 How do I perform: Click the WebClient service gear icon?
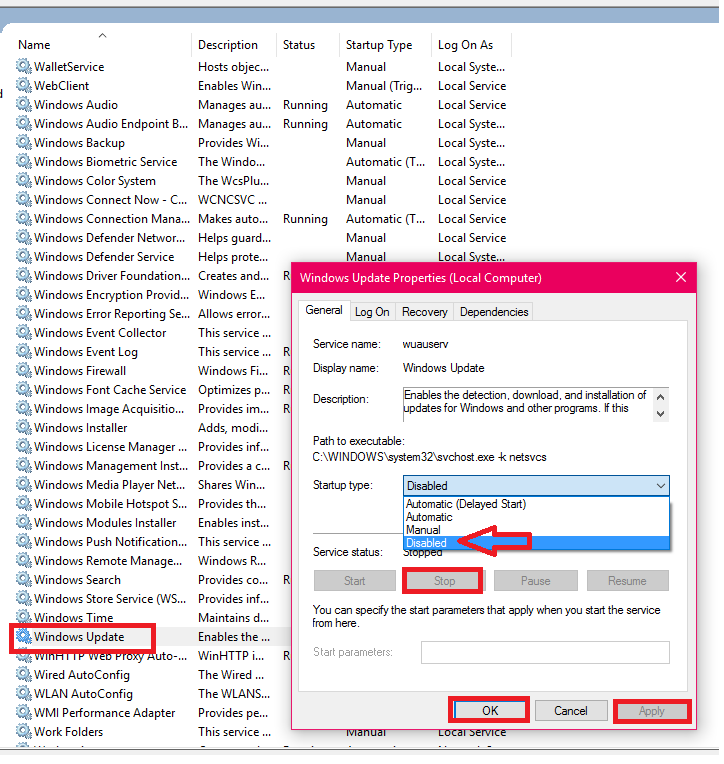23,85
